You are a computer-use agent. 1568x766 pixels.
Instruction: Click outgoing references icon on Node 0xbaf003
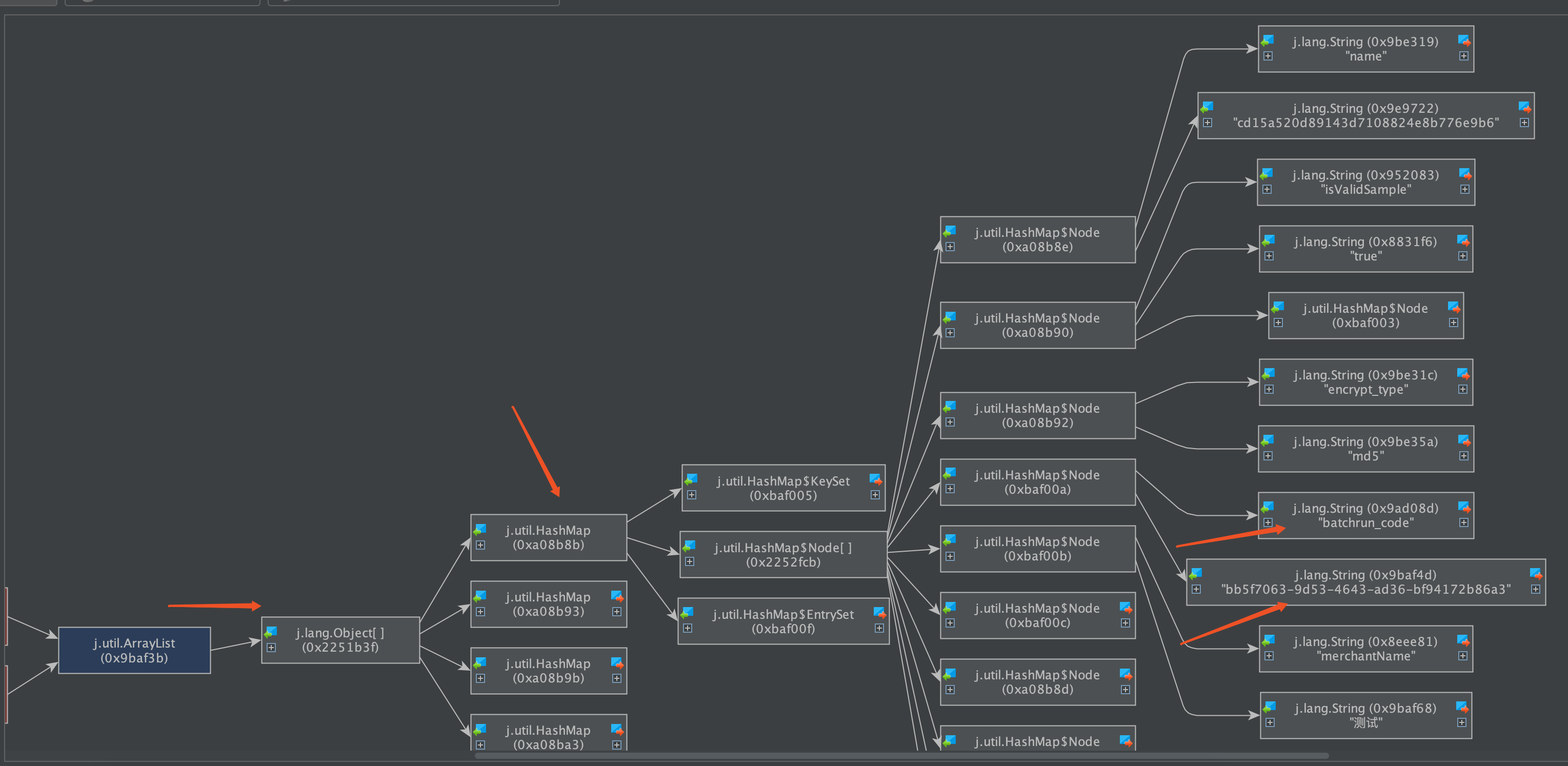coord(1454,307)
